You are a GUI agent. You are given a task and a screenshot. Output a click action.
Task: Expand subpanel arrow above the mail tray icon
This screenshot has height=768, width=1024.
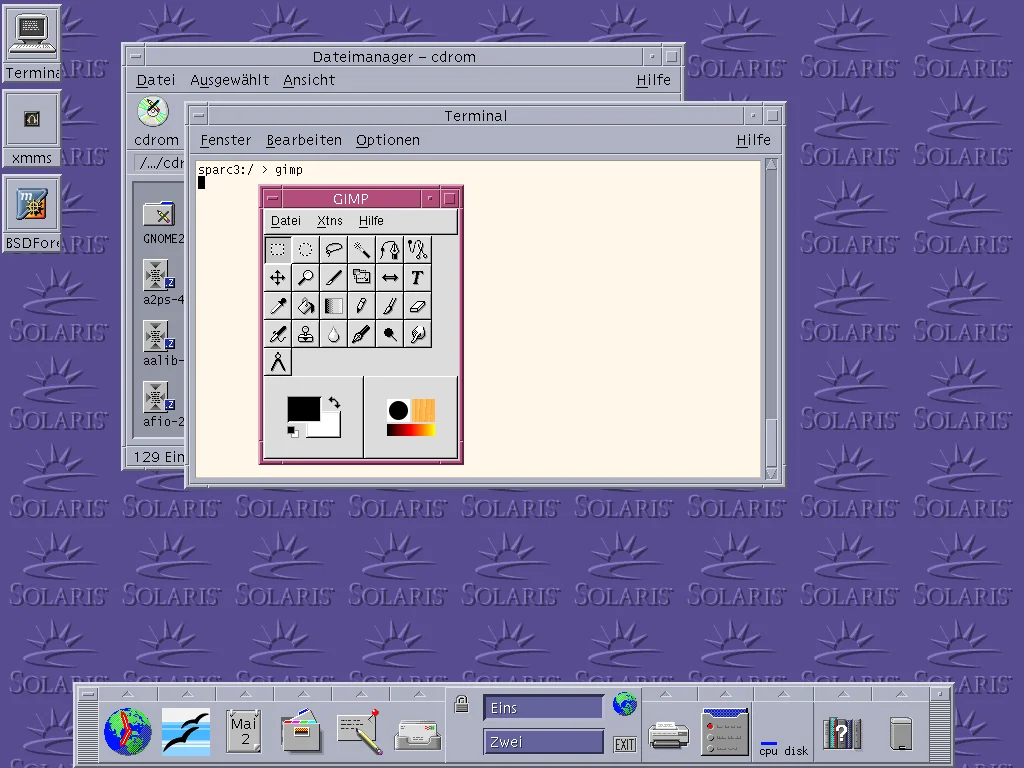(419, 694)
